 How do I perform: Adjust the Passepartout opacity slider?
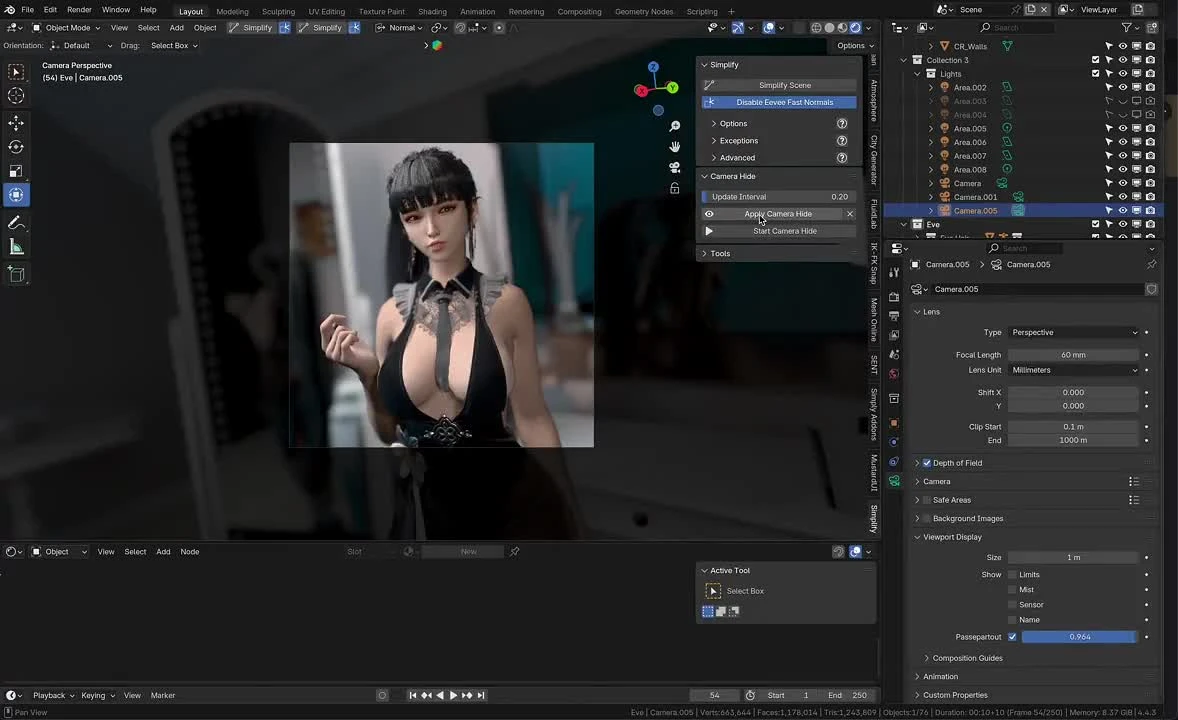coord(1079,637)
